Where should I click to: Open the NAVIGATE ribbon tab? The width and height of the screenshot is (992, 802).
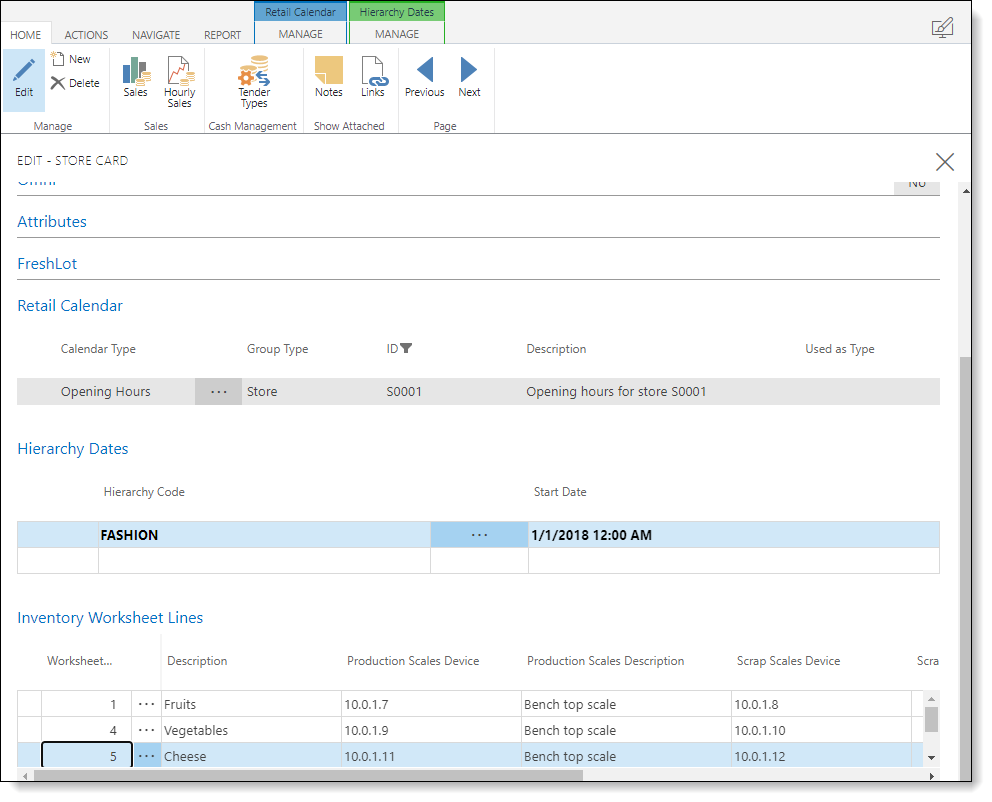[156, 35]
